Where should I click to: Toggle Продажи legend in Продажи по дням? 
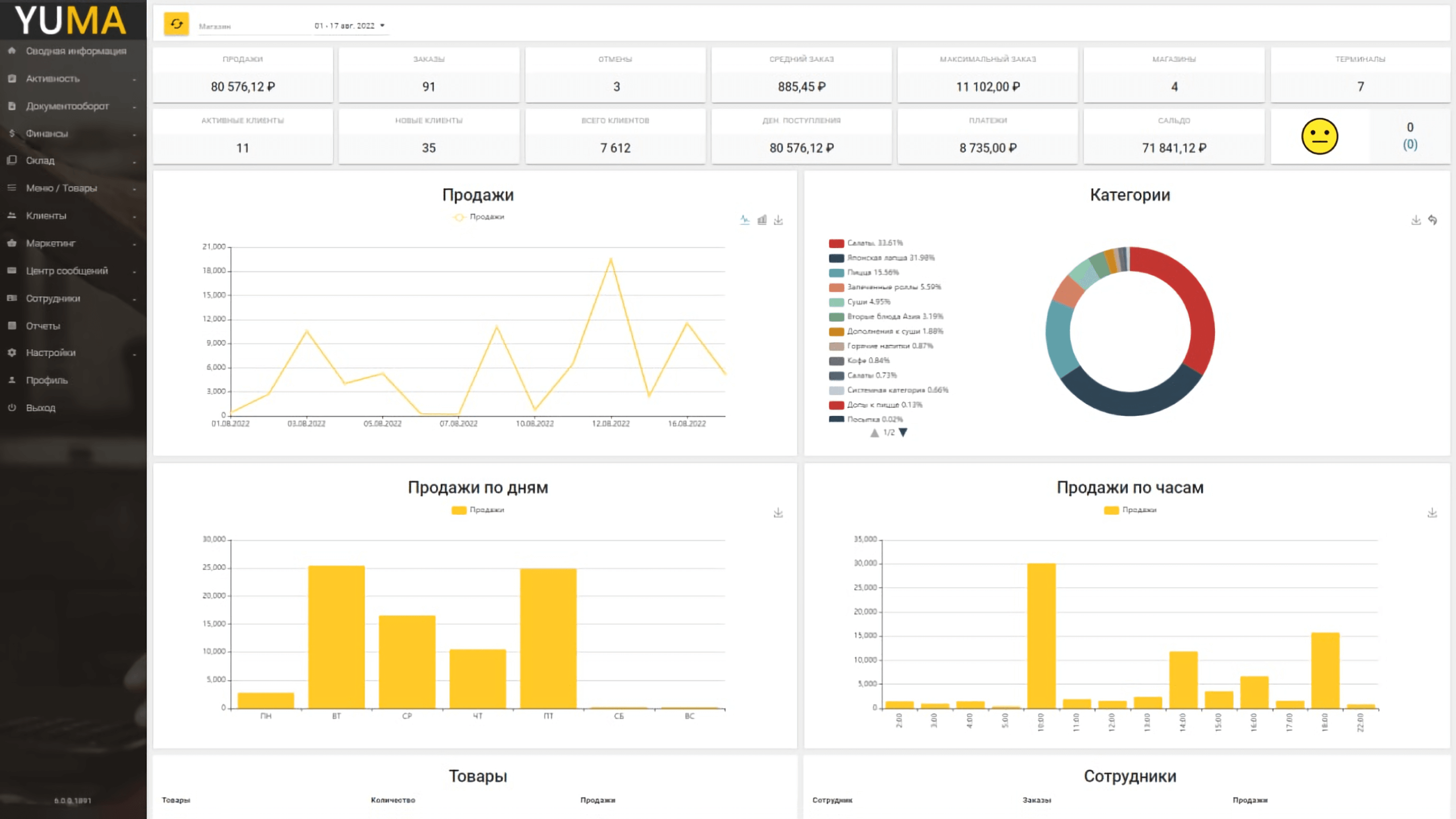click(478, 510)
